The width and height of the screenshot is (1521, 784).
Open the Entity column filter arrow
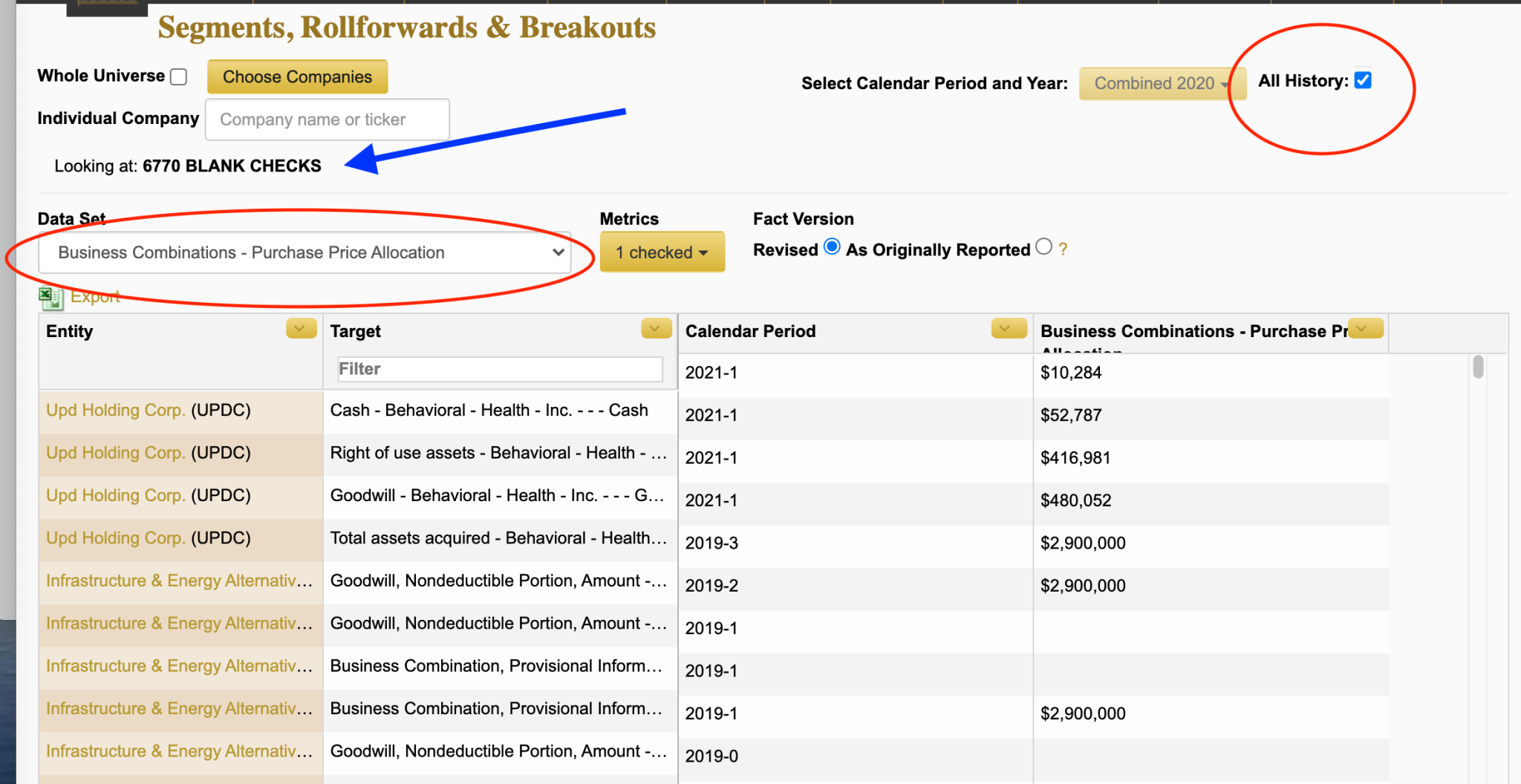301,328
